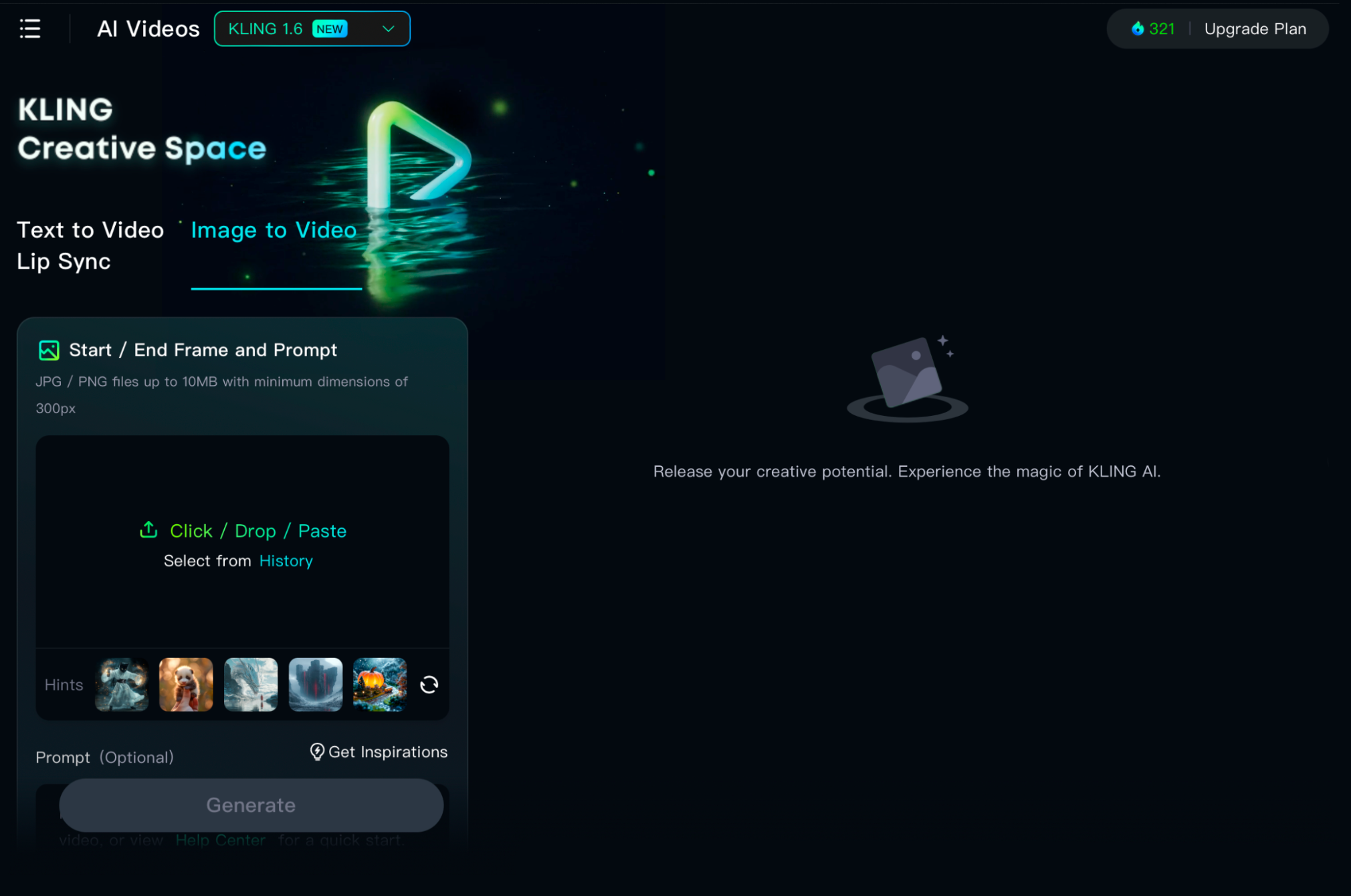Screen dimensions: 1351x896
Task: Click the placeholder image icon in preview area
Action: 908,379
